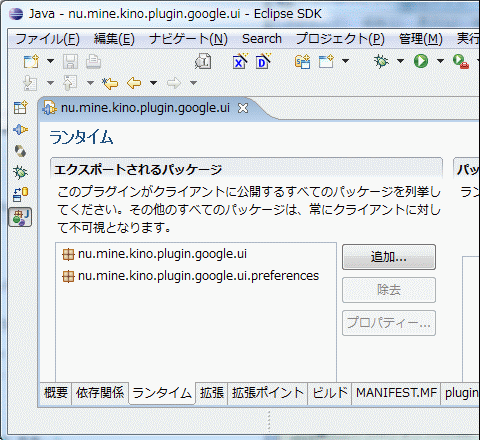This screenshot has height=440, width=480.
Task: Switch to the ランタイム tab
Action: point(162,393)
